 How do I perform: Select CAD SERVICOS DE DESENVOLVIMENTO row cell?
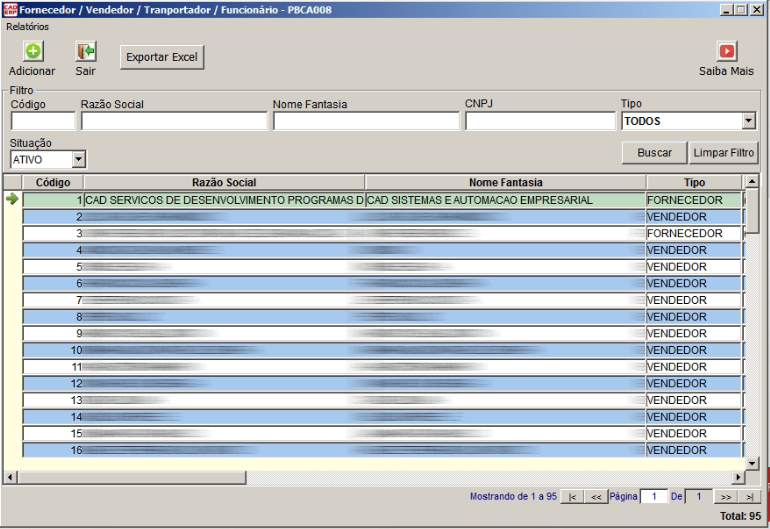pyautogui.click(x=224, y=200)
